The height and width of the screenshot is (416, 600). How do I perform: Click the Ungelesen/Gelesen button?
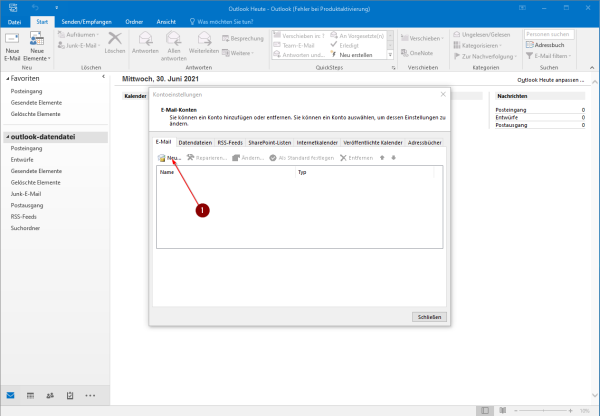pos(482,34)
